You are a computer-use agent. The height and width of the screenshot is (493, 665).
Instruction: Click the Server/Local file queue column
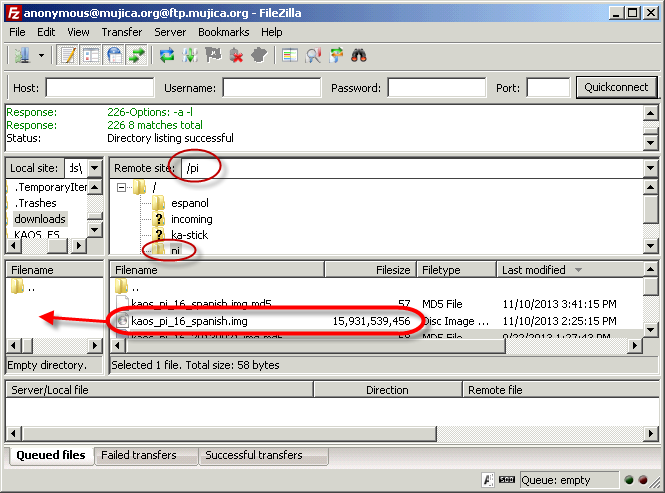click(159, 390)
